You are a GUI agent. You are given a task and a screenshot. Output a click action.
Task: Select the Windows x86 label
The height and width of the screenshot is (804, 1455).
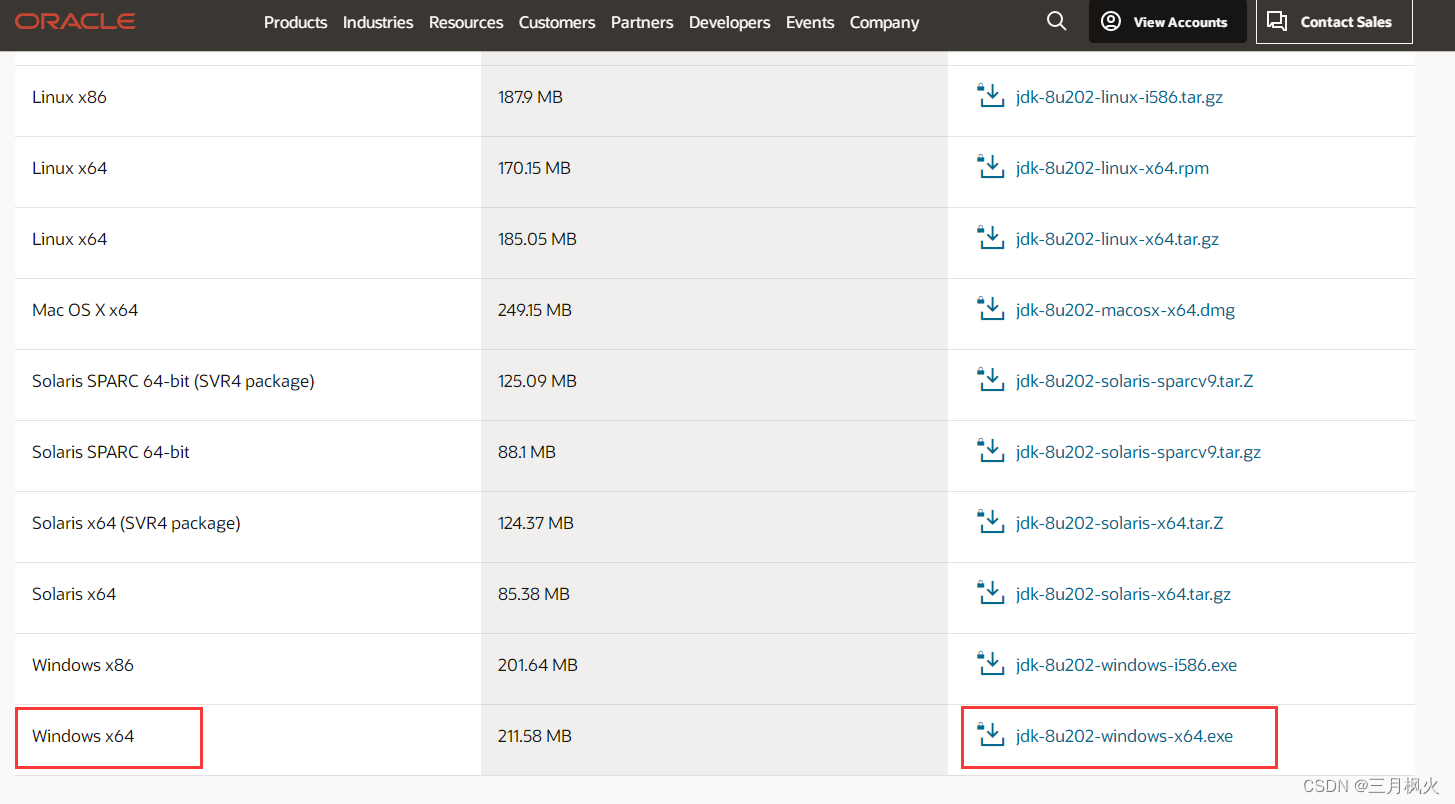83,665
